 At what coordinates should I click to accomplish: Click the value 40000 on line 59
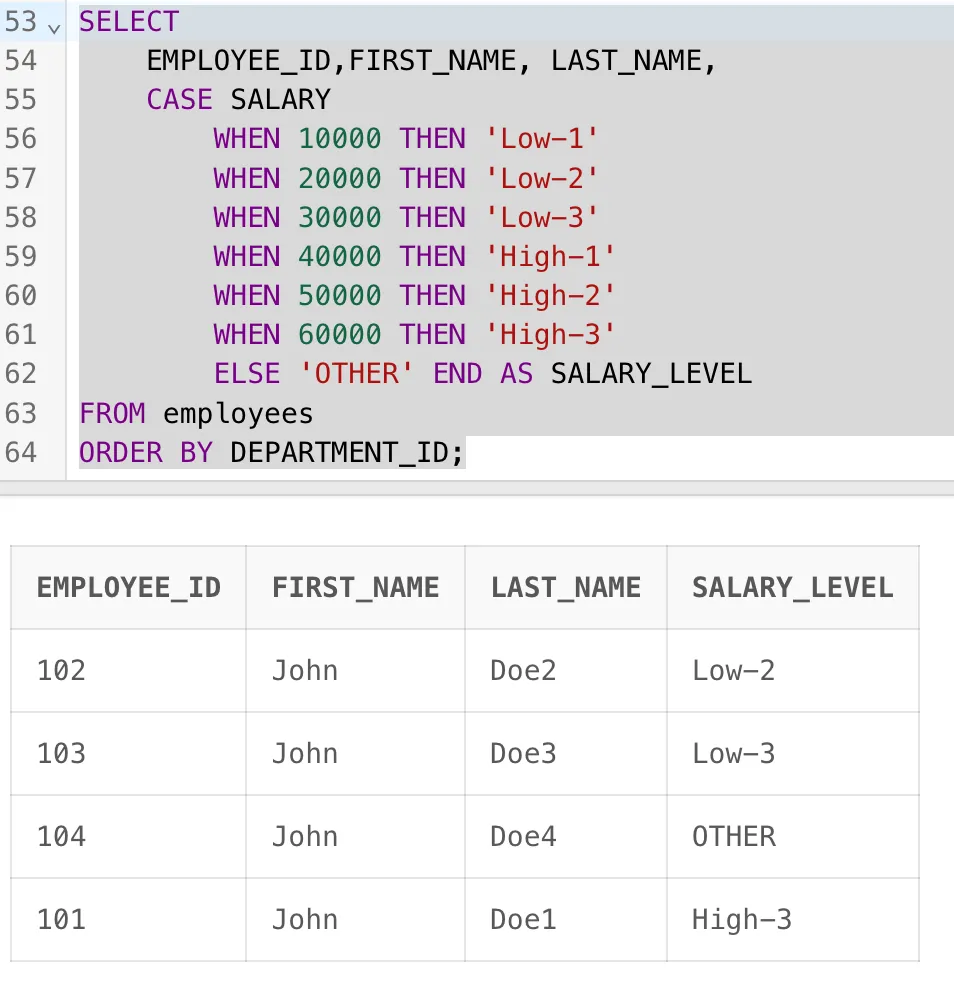tap(340, 257)
